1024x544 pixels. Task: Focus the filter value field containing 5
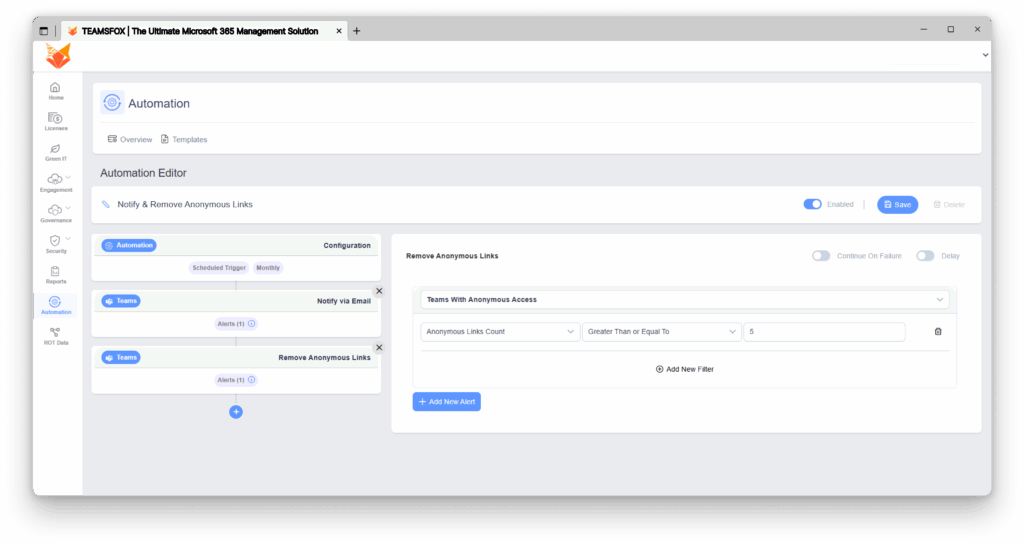[824, 332]
